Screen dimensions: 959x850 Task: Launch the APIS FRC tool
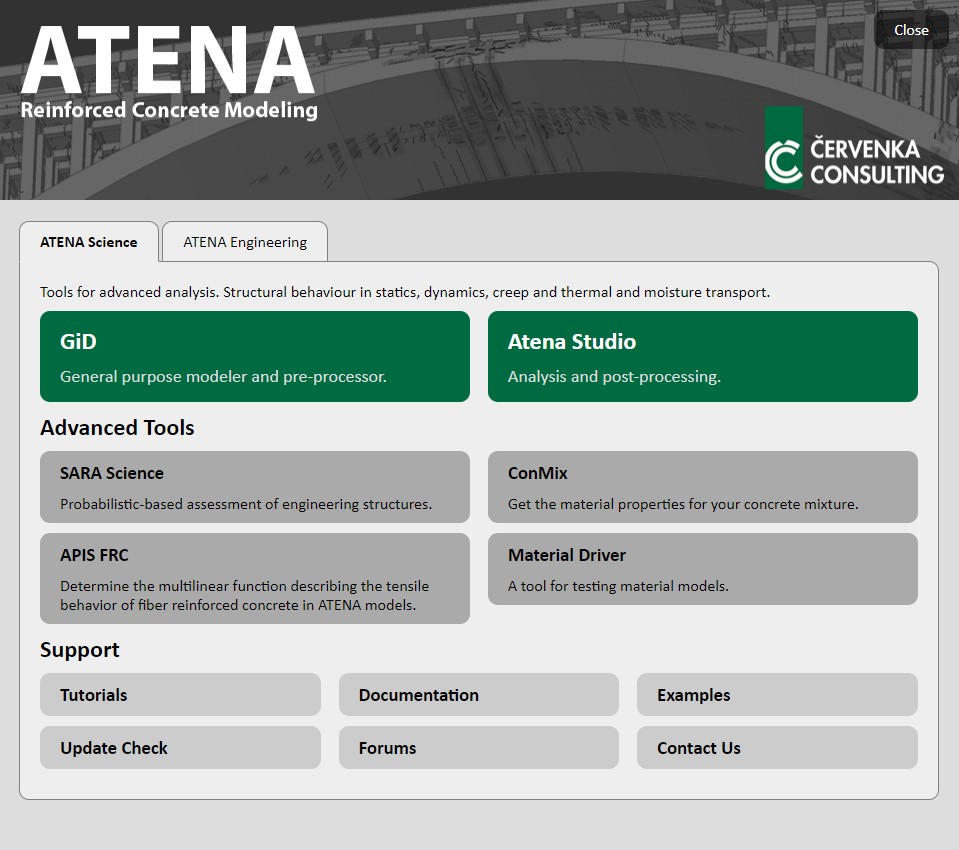[255, 578]
